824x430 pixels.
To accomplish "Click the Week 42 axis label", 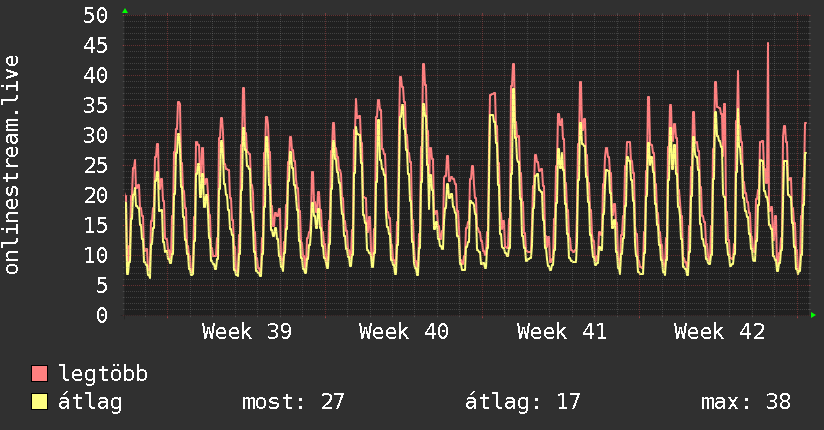I will [719, 332].
